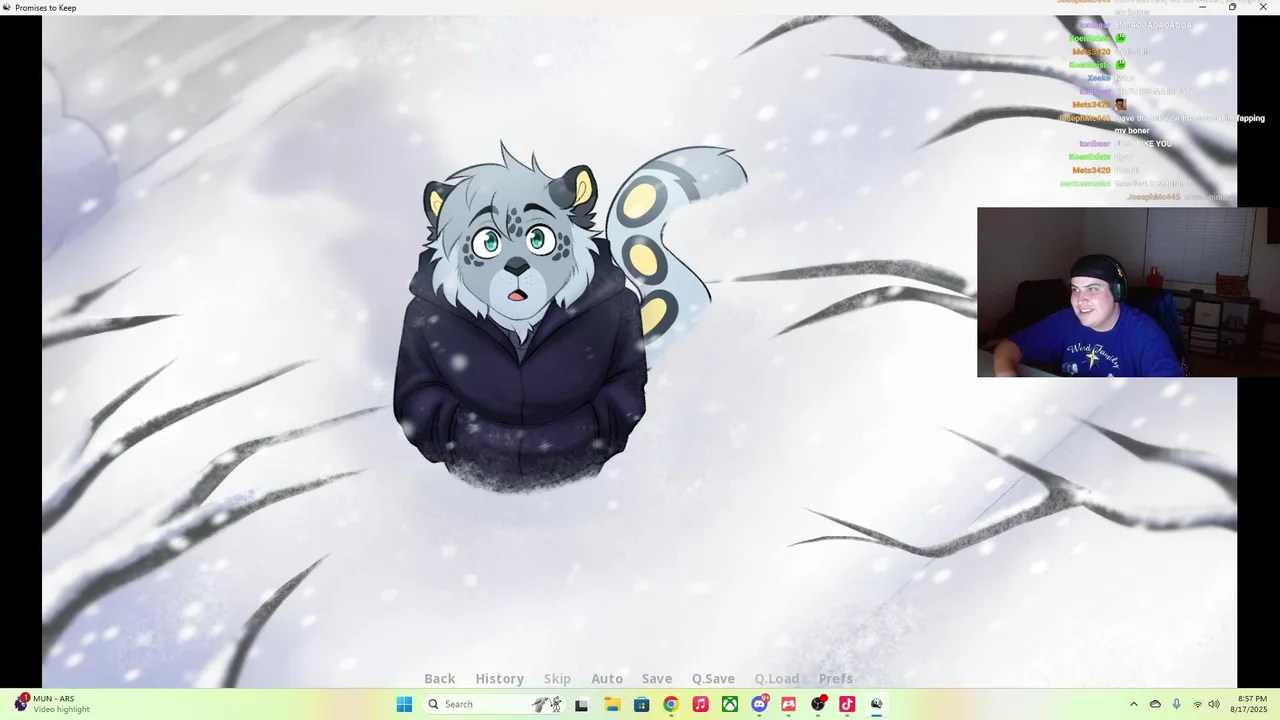Open Wi-Fi network settings
The image size is (1280, 720).
click(x=1197, y=704)
